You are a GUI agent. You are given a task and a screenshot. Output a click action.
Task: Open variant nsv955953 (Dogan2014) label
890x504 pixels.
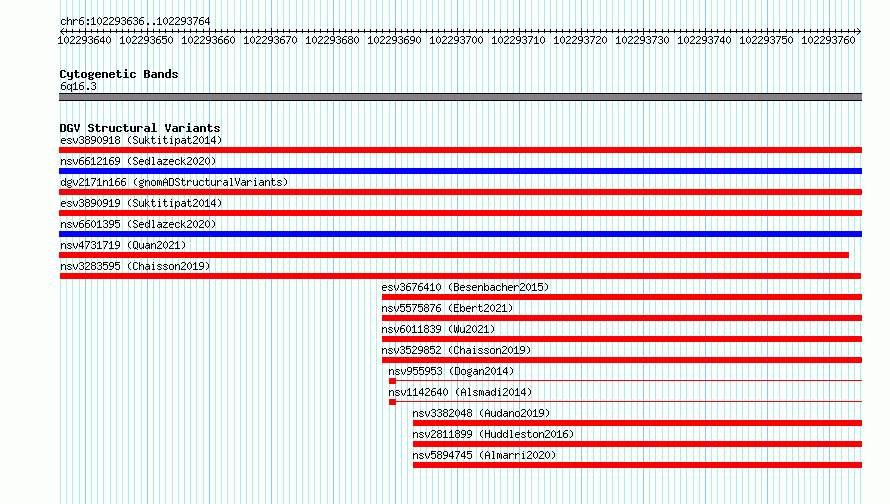coord(451,371)
